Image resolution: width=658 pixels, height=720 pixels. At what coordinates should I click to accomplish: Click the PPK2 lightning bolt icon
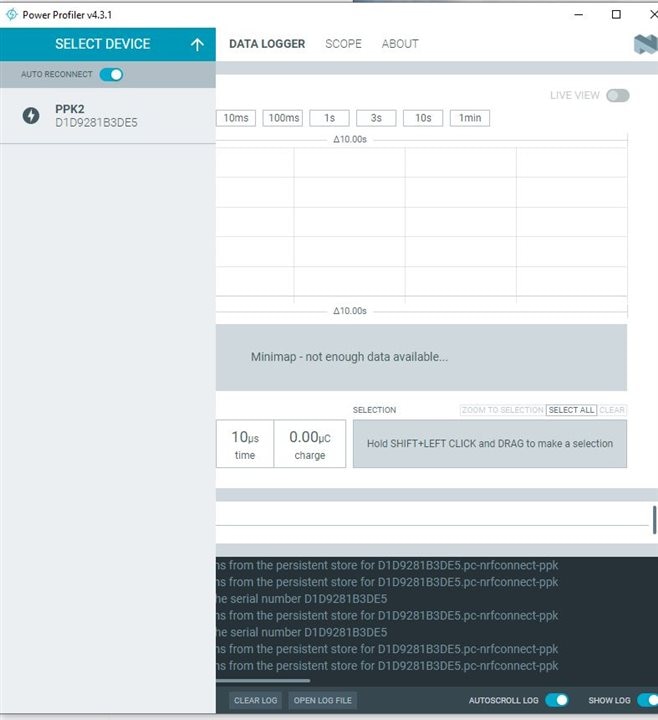coord(31,116)
